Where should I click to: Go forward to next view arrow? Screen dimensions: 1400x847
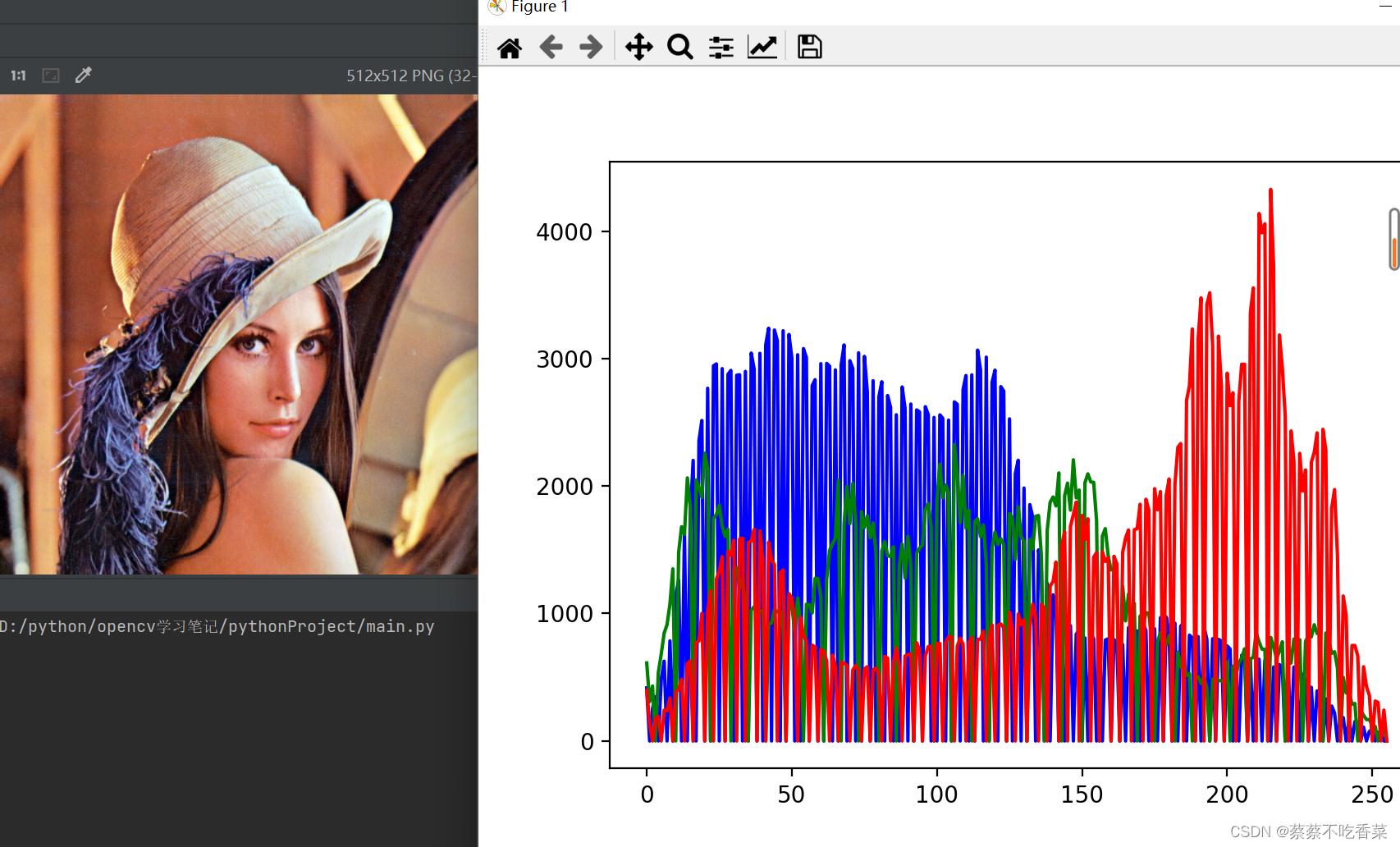click(591, 48)
